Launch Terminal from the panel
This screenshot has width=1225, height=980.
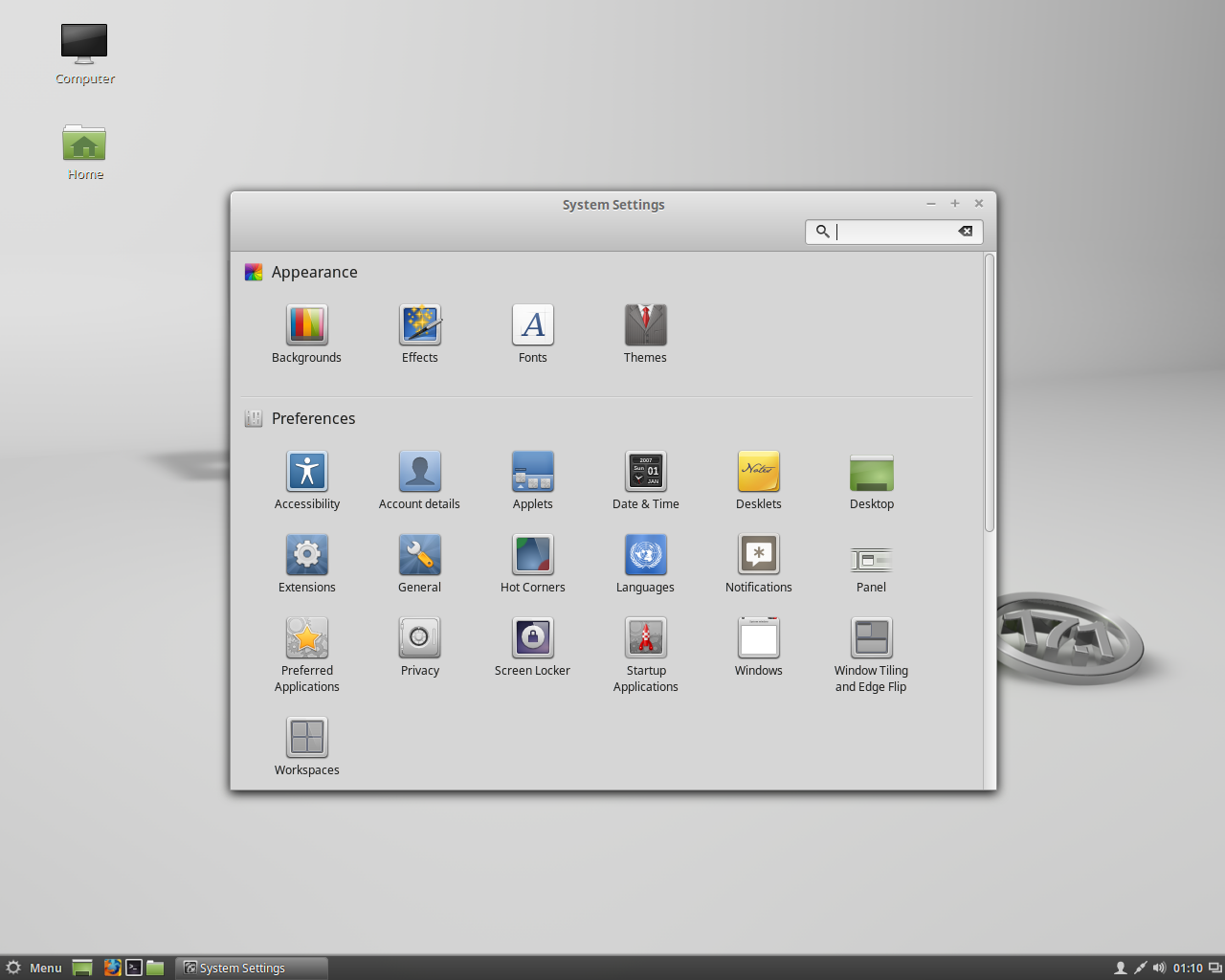pyautogui.click(x=134, y=968)
